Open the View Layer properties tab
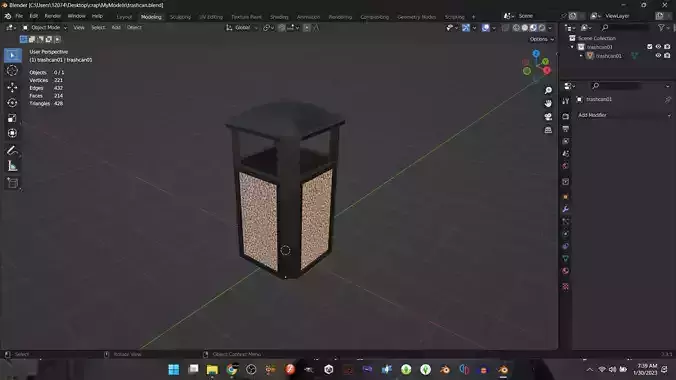This screenshot has width=676, height=380. pyautogui.click(x=566, y=141)
